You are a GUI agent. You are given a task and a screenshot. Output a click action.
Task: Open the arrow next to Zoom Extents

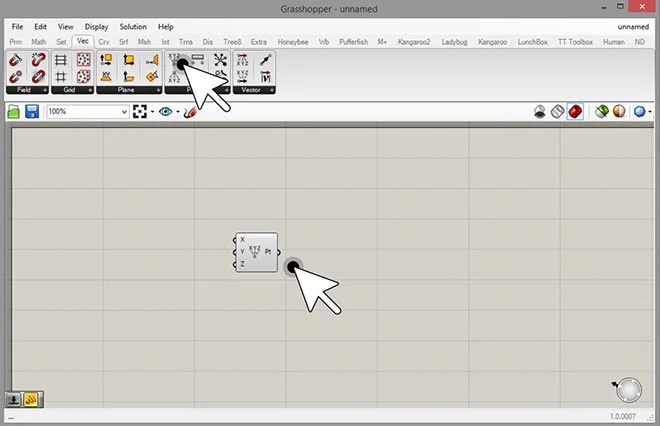point(152,112)
